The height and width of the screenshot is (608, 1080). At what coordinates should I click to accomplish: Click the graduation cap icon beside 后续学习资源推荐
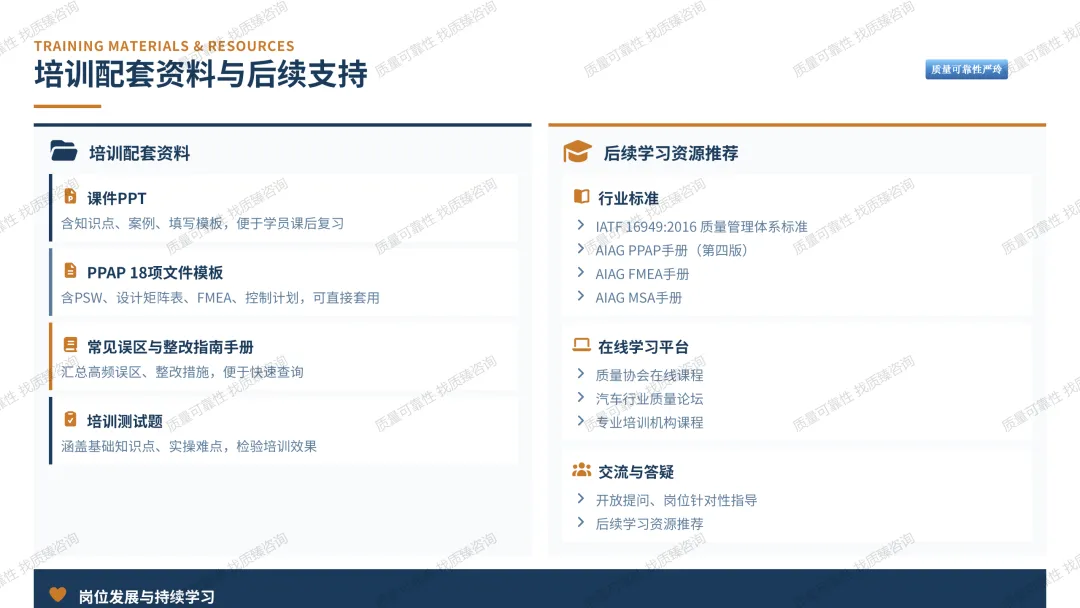(x=577, y=151)
